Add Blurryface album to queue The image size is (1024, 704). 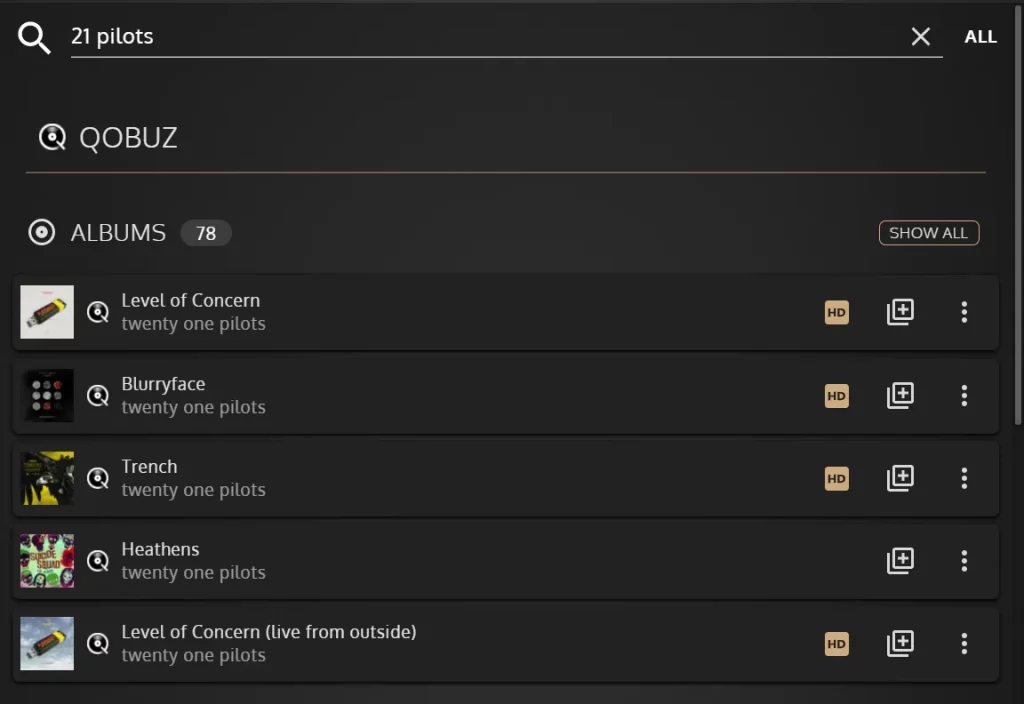click(900, 395)
